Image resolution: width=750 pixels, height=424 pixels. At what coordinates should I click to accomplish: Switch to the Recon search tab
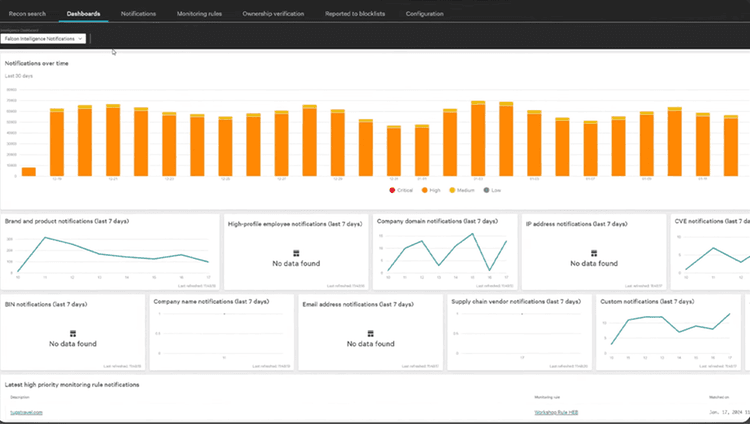coord(28,14)
